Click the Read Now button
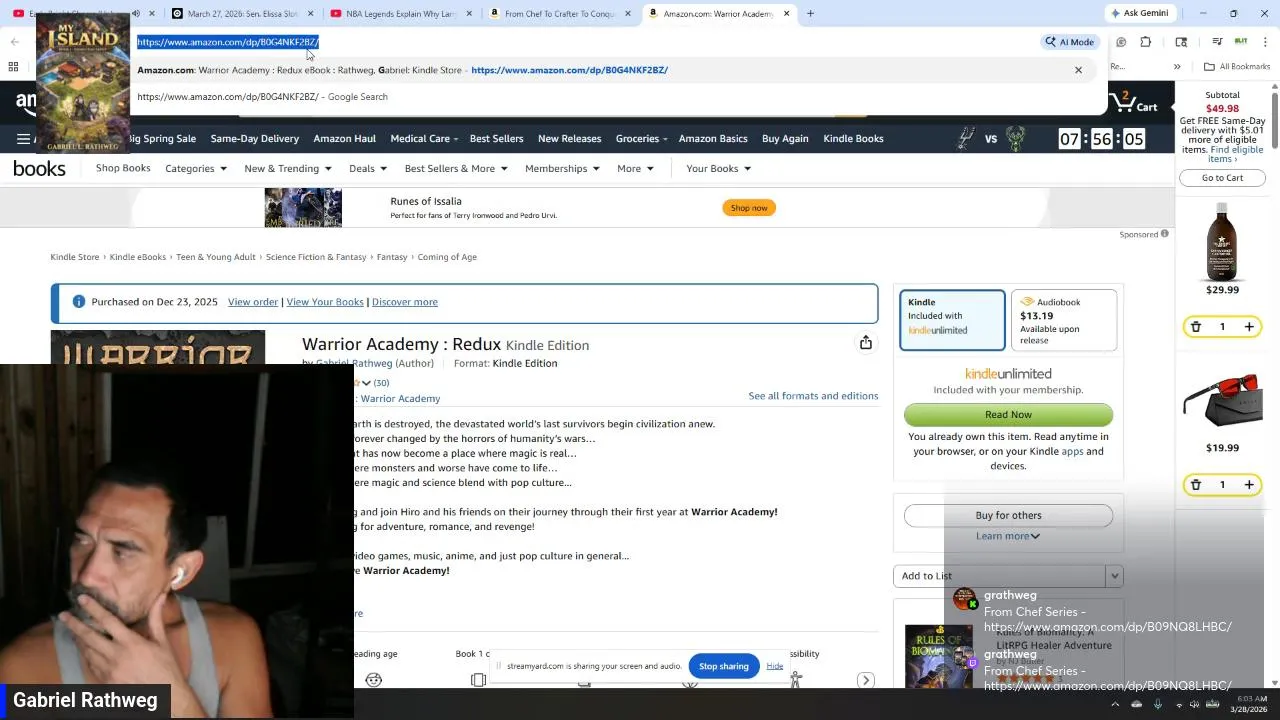1280x720 pixels. (x=1008, y=415)
